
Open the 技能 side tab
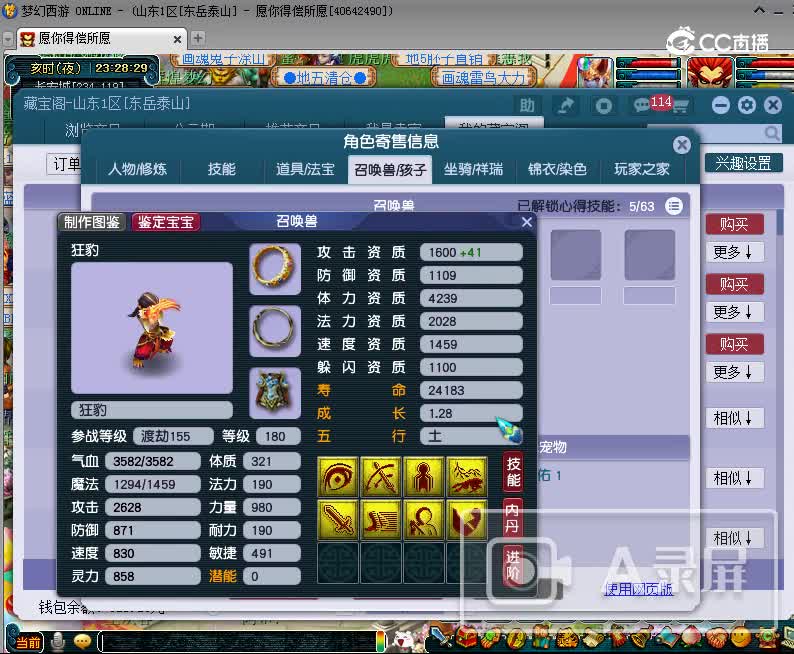click(513, 472)
